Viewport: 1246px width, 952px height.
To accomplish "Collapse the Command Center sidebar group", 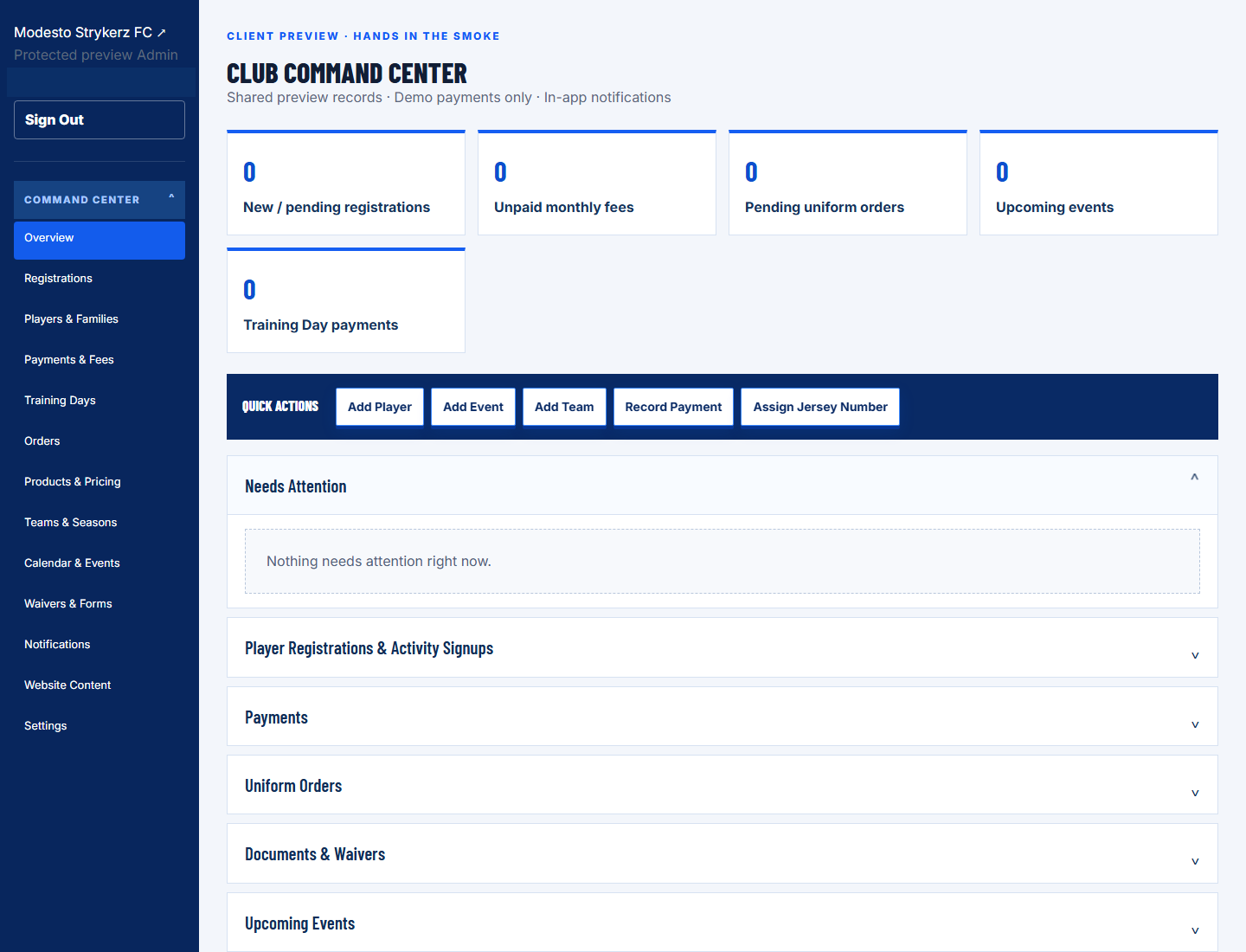I will pos(100,199).
